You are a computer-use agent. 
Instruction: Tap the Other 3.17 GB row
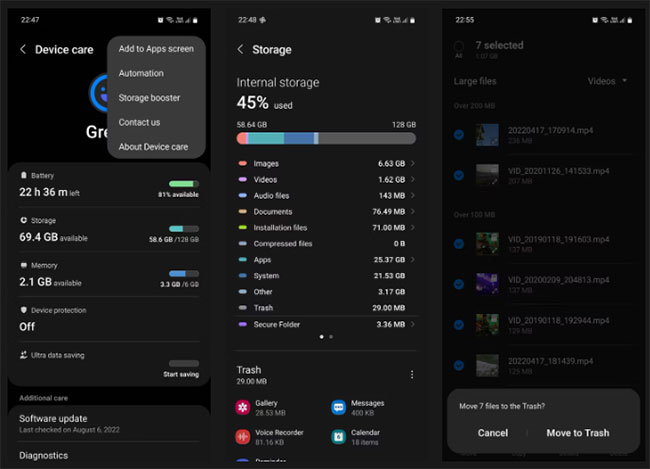pyautogui.click(x=326, y=292)
